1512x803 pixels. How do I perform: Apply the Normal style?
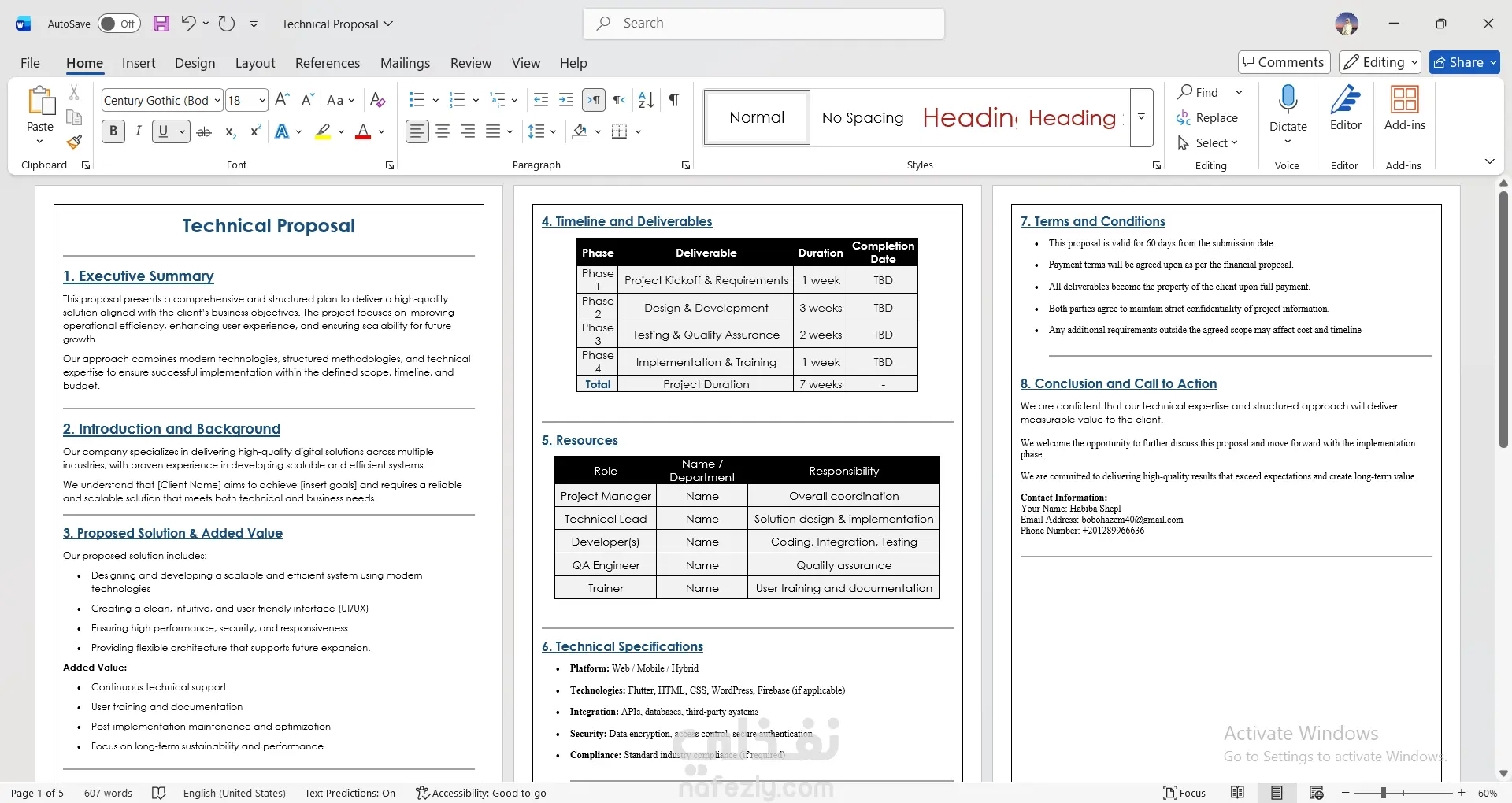tap(757, 117)
